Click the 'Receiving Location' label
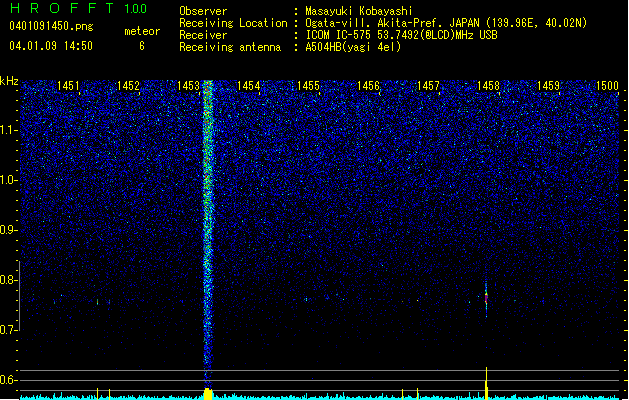Screen dimensions: 629x400 (233, 23)
